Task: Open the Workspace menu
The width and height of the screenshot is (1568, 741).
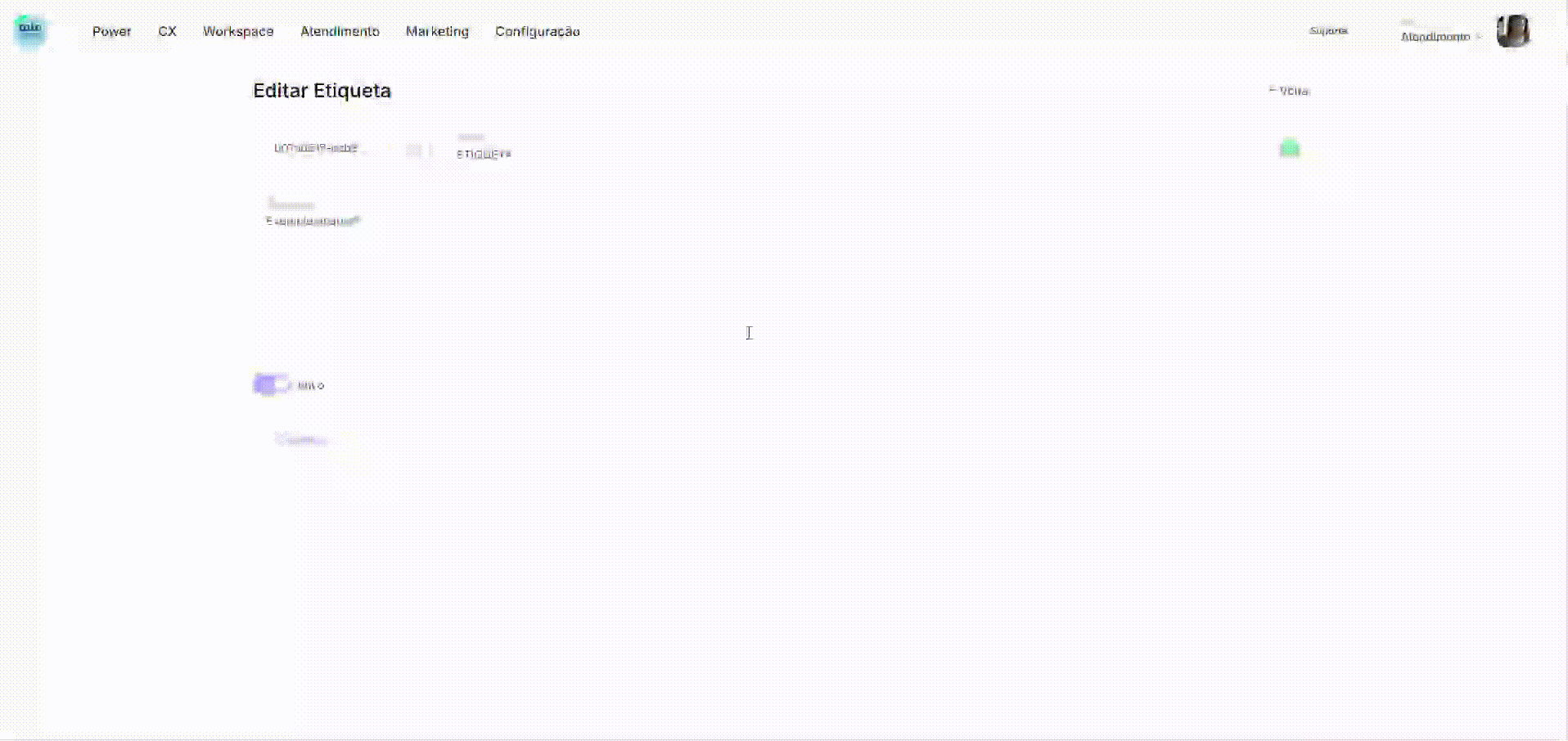Action: 238,32
